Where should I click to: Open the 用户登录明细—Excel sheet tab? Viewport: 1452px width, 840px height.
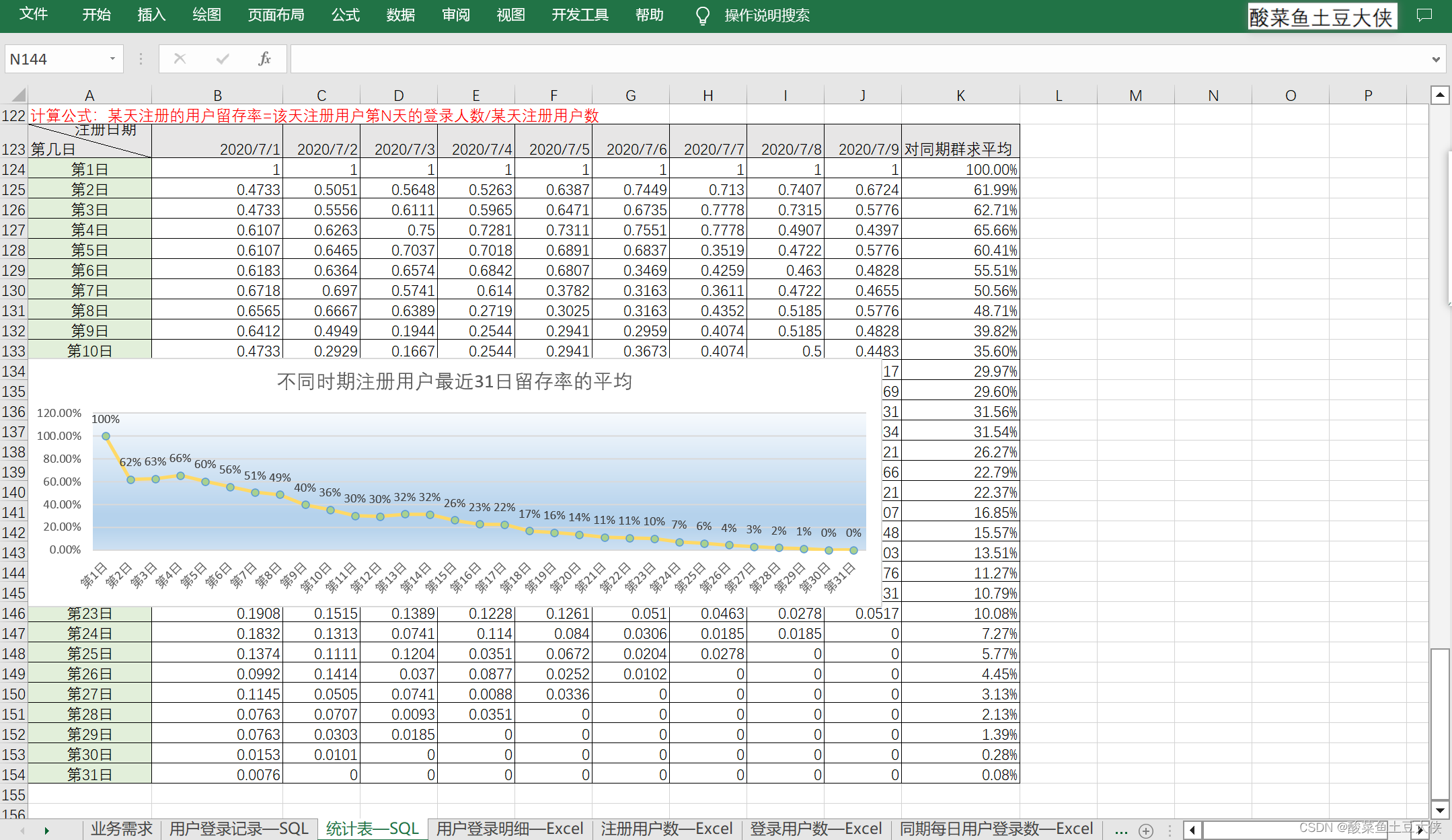point(510,829)
